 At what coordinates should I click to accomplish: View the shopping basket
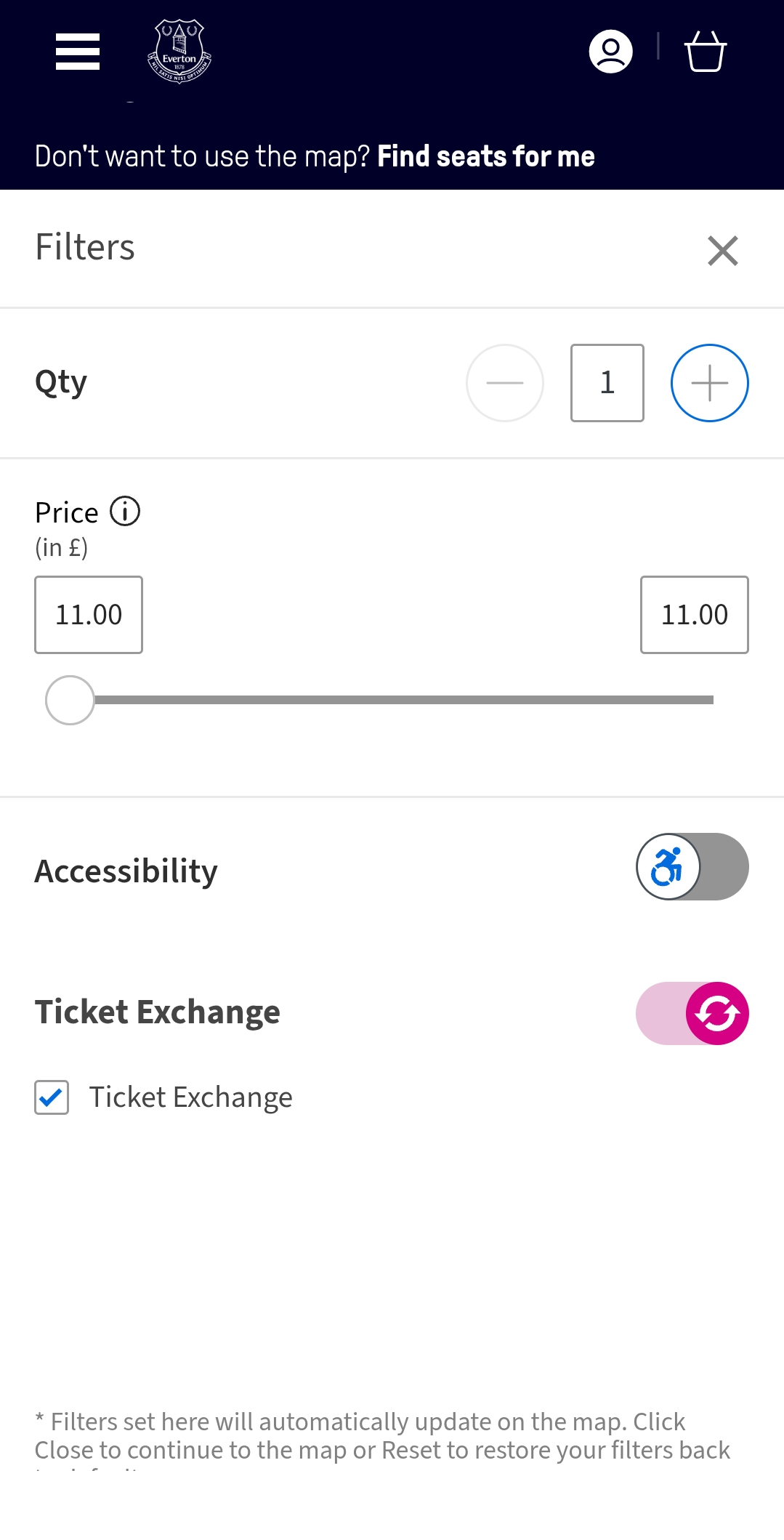(705, 52)
